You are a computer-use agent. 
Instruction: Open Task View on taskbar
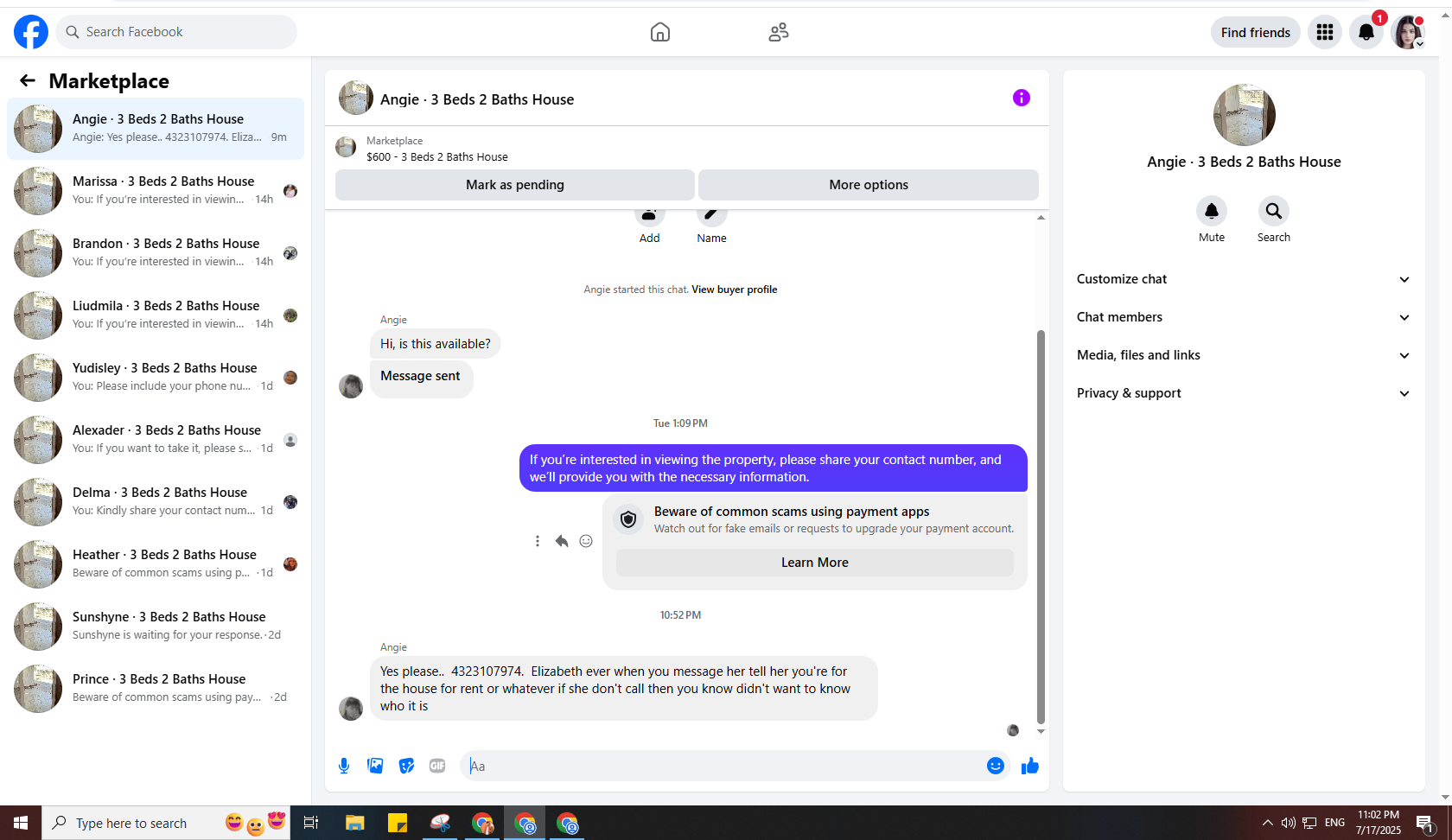click(311, 823)
